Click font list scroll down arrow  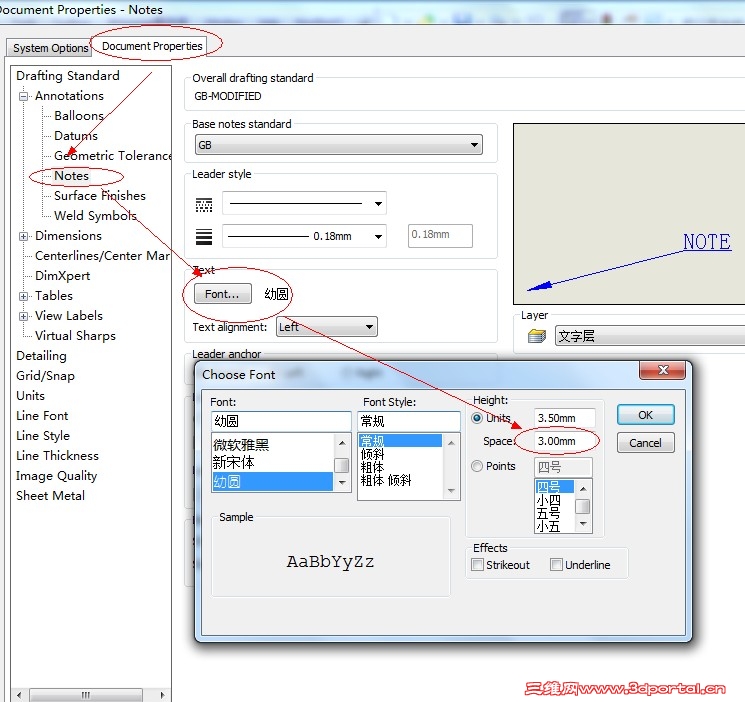pos(342,483)
